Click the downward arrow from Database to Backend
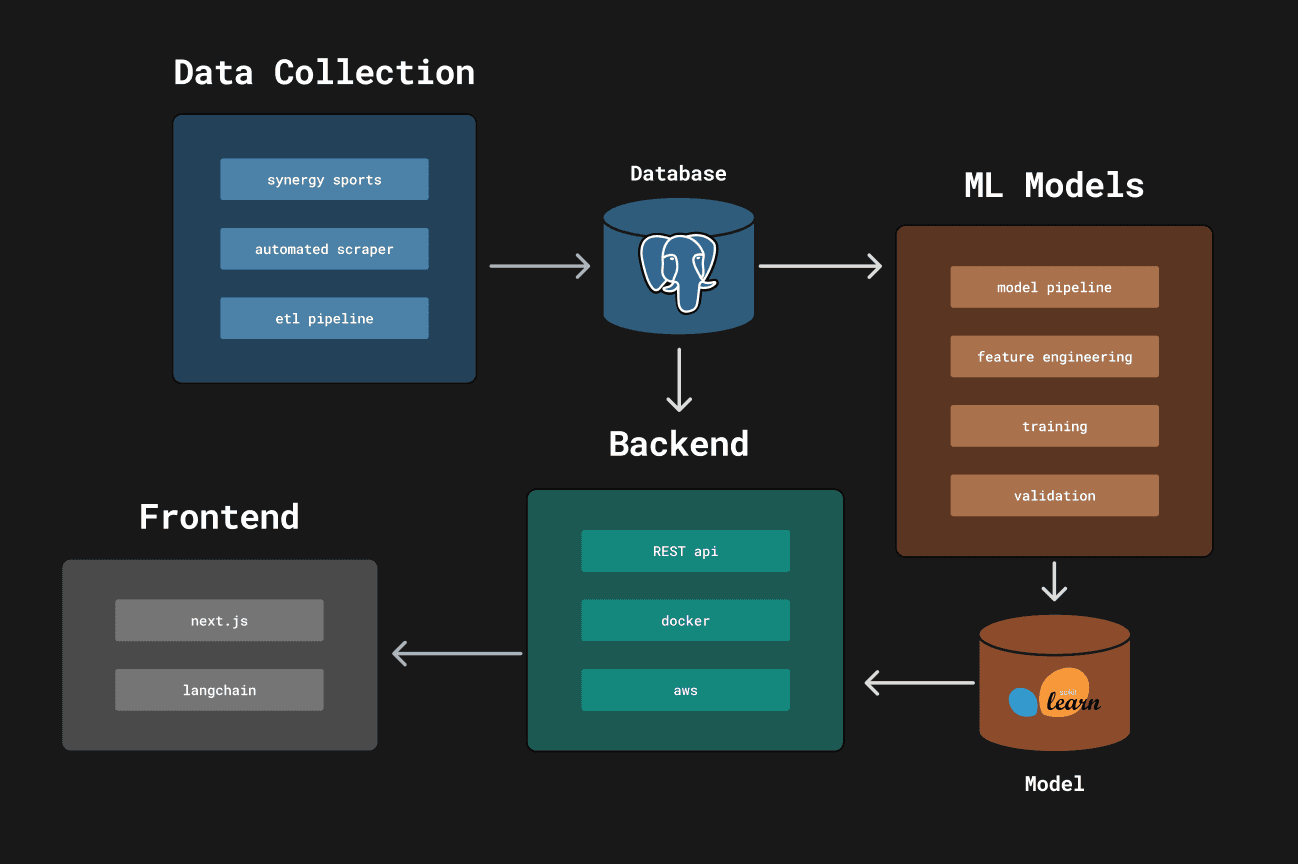This screenshot has height=864, width=1298. tap(679, 380)
